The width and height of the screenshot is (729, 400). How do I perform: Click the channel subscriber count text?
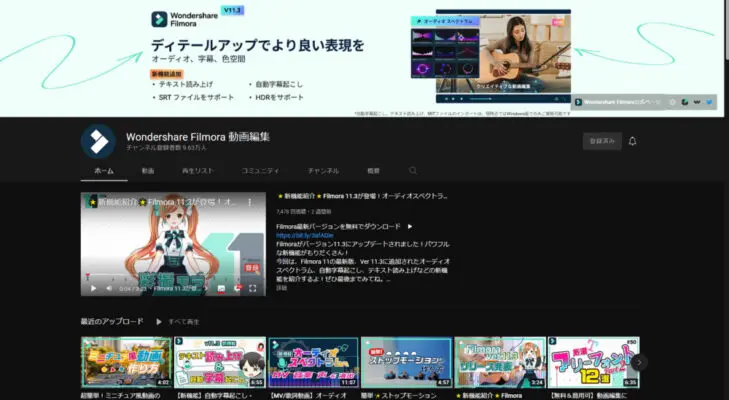coord(166,148)
